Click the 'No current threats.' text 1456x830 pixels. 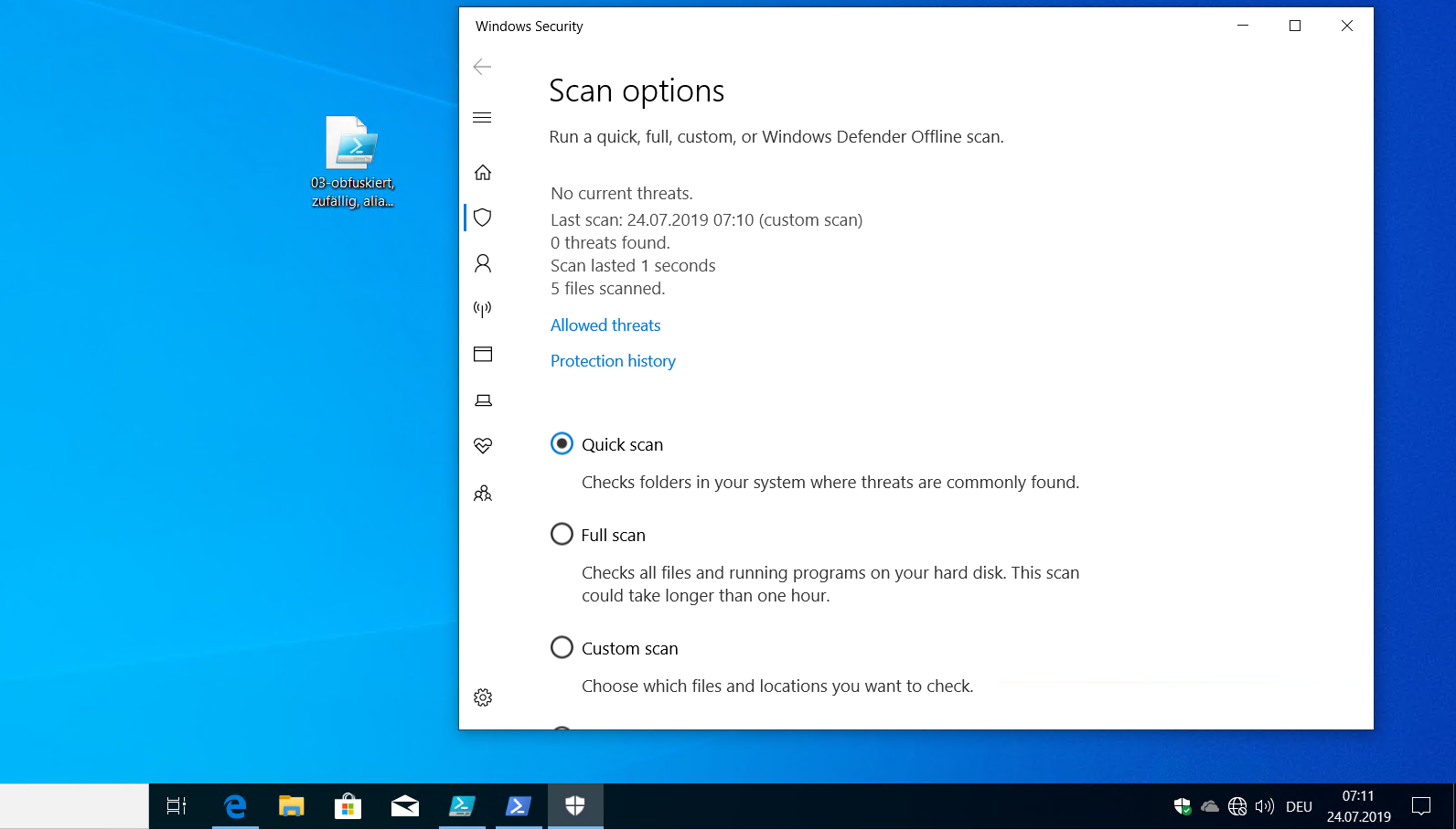tap(622, 194)
